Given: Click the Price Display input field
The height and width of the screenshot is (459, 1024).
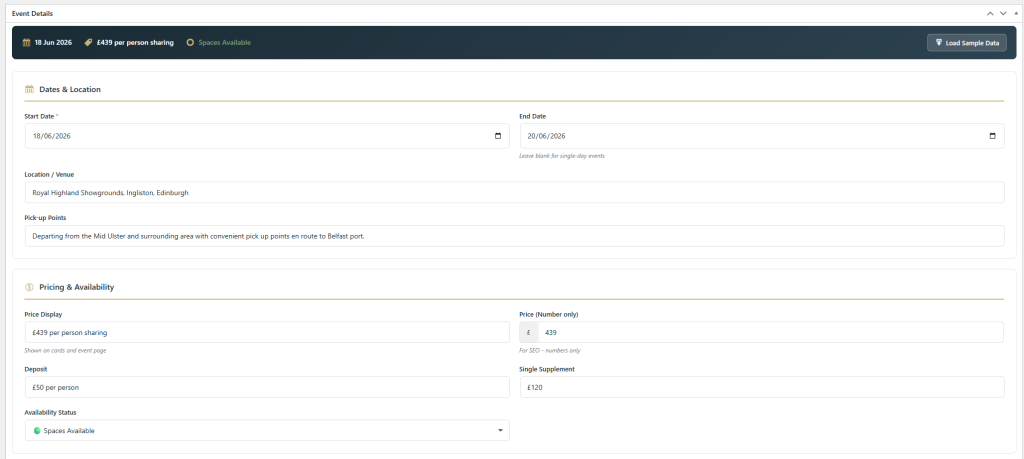Looking at the screenshot, I should [267, 332].
